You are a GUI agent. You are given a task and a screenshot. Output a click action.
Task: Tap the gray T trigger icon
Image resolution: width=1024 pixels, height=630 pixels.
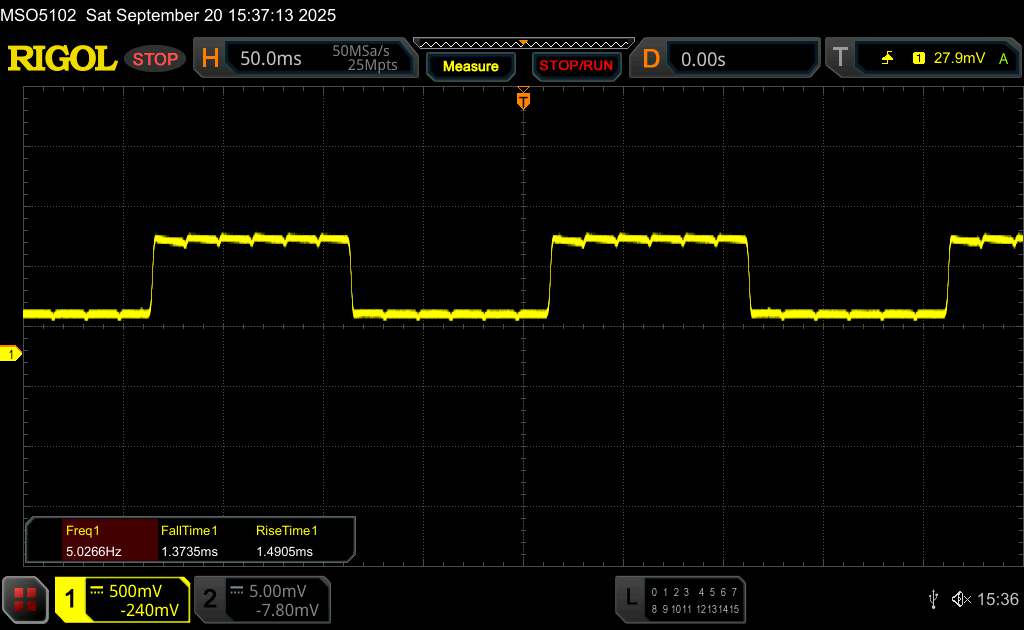838,59
